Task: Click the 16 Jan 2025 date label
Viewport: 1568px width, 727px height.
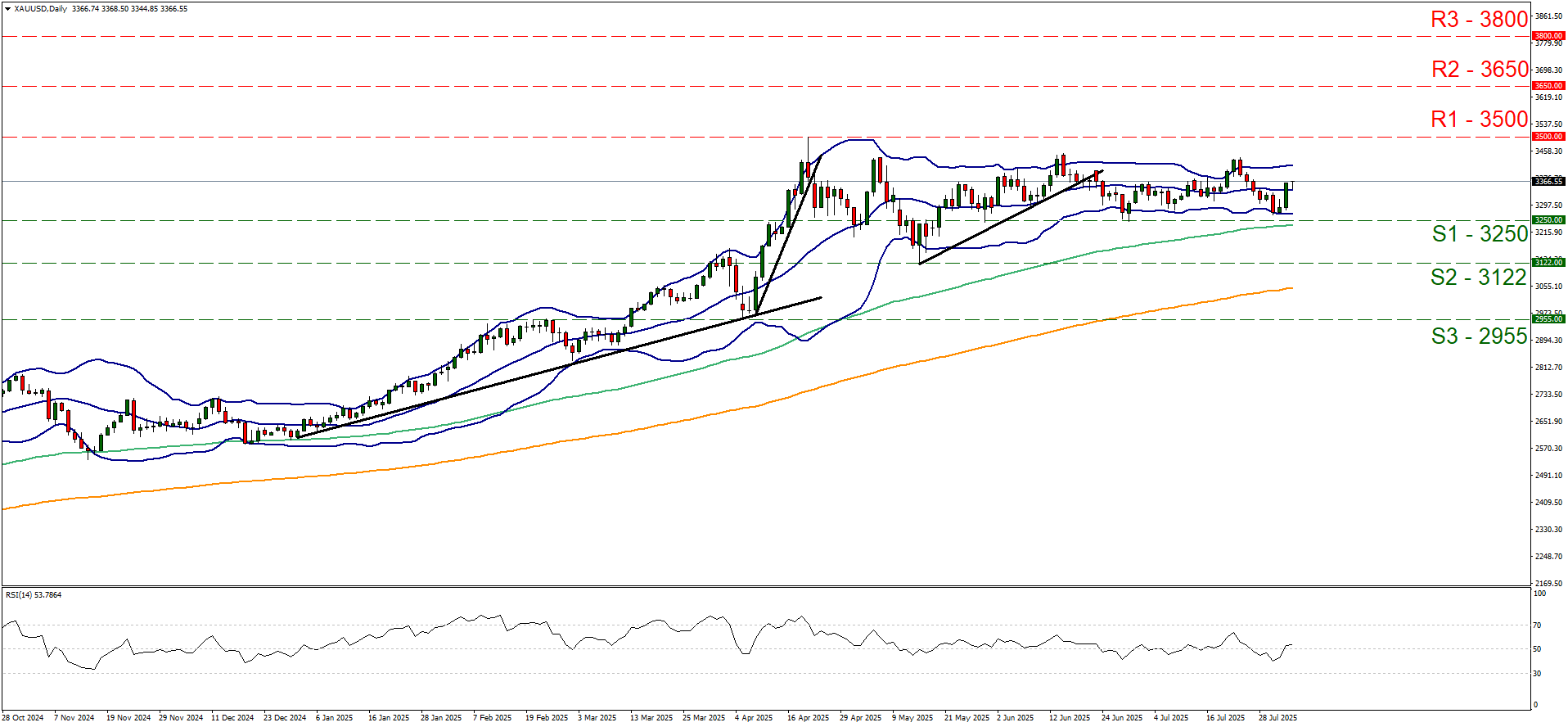Action: pos(389,718)
